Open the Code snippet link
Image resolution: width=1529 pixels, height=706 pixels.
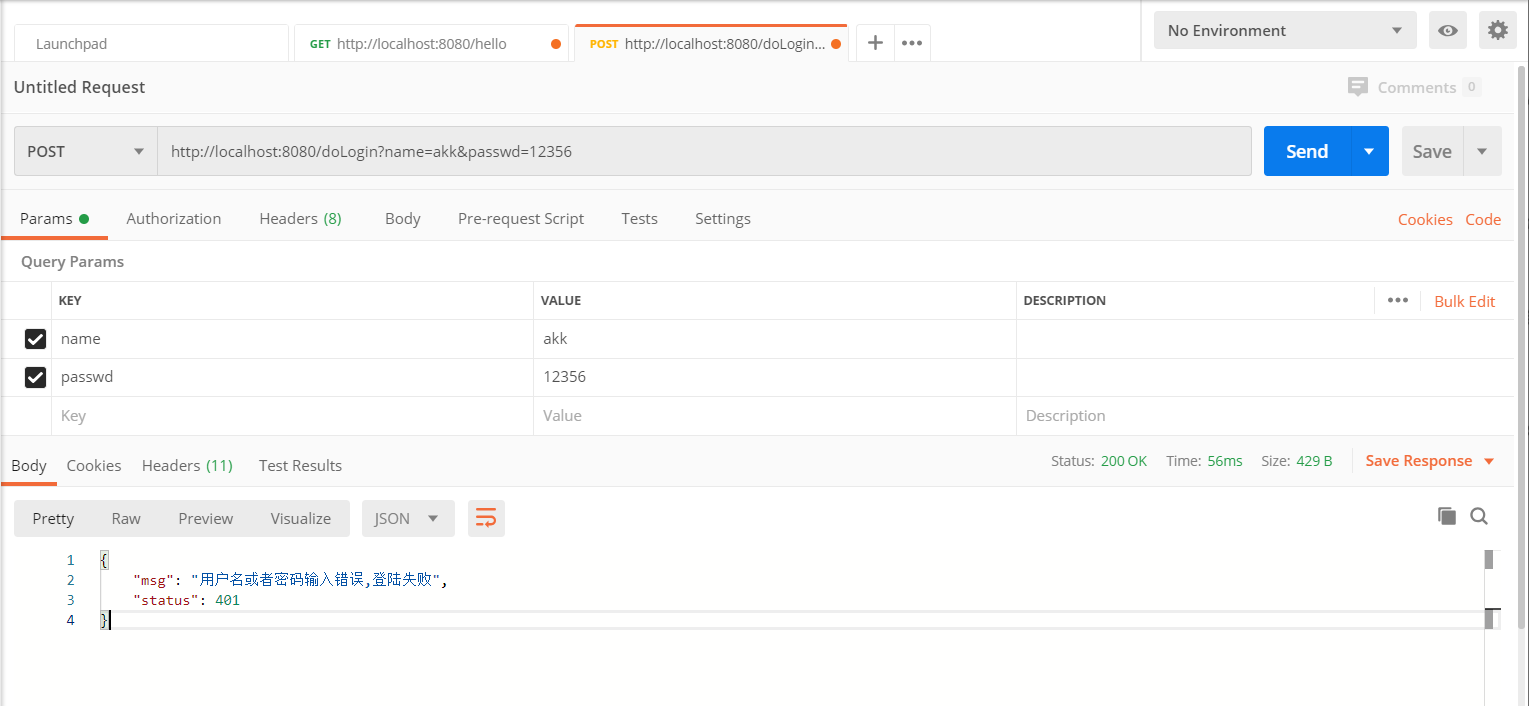coord(1483,220)
